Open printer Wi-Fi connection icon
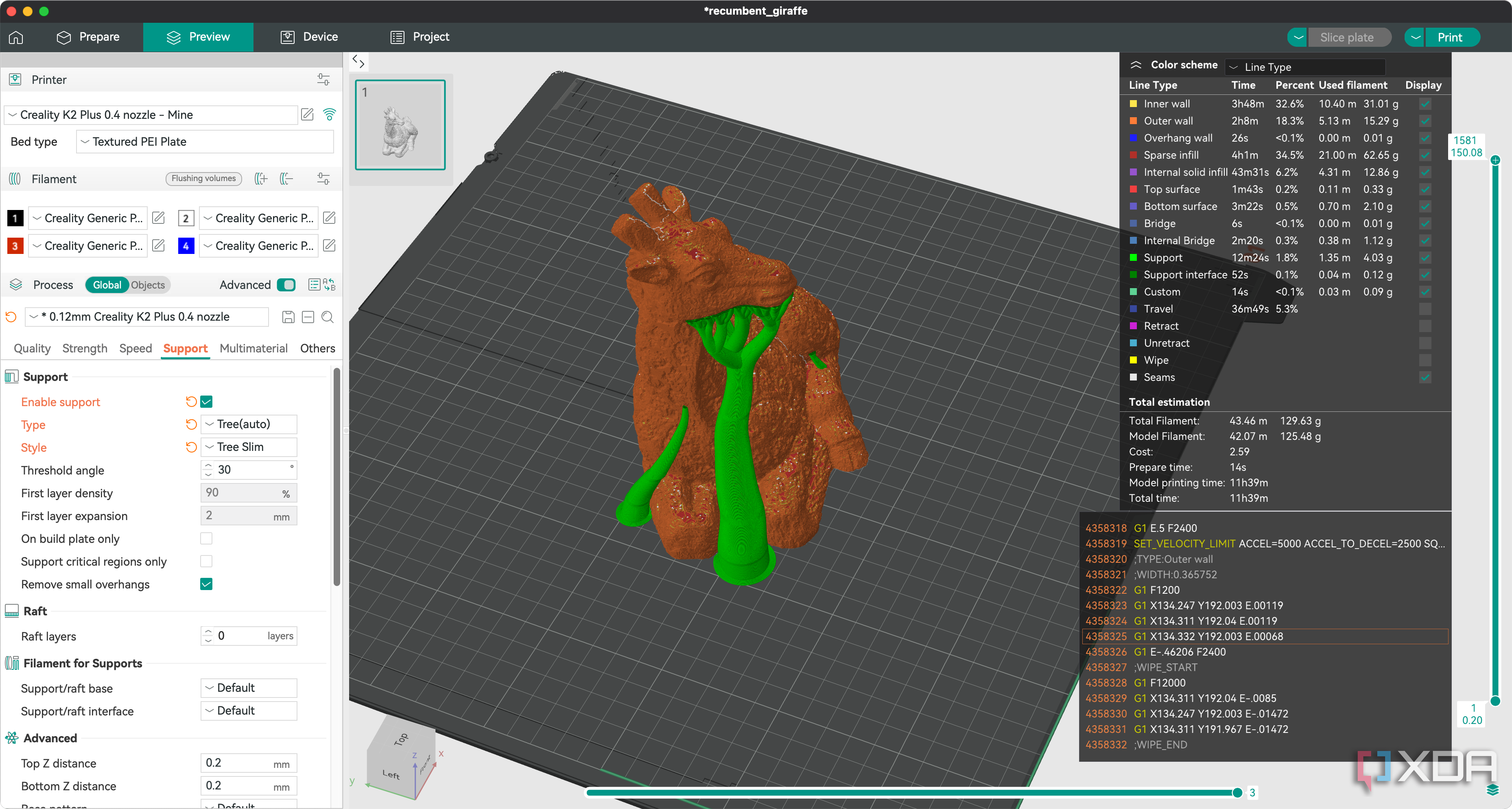This screenshot has width=1512, height=809. click(329, 114)
